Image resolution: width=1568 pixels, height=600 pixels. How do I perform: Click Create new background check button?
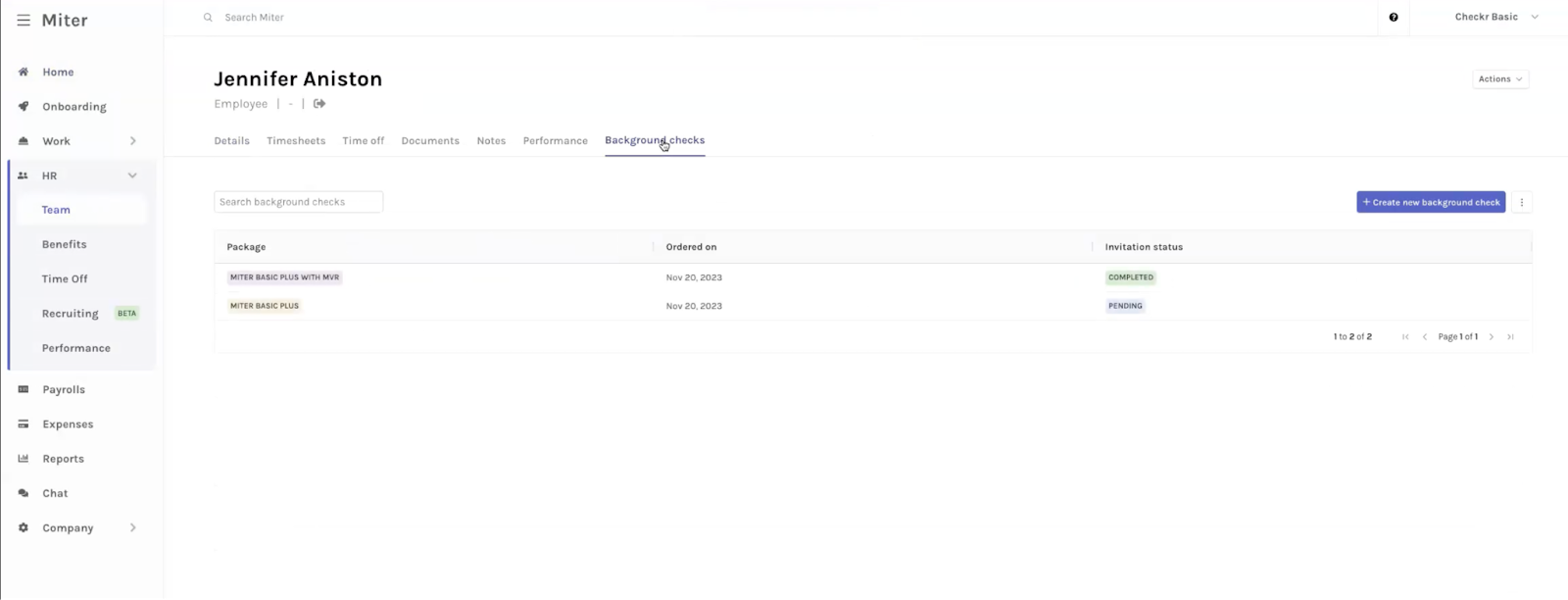(x=1431, y=202)
